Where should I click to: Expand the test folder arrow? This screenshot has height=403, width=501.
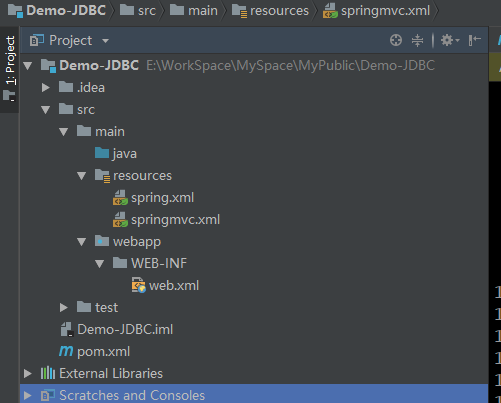(x=64, y=307)
